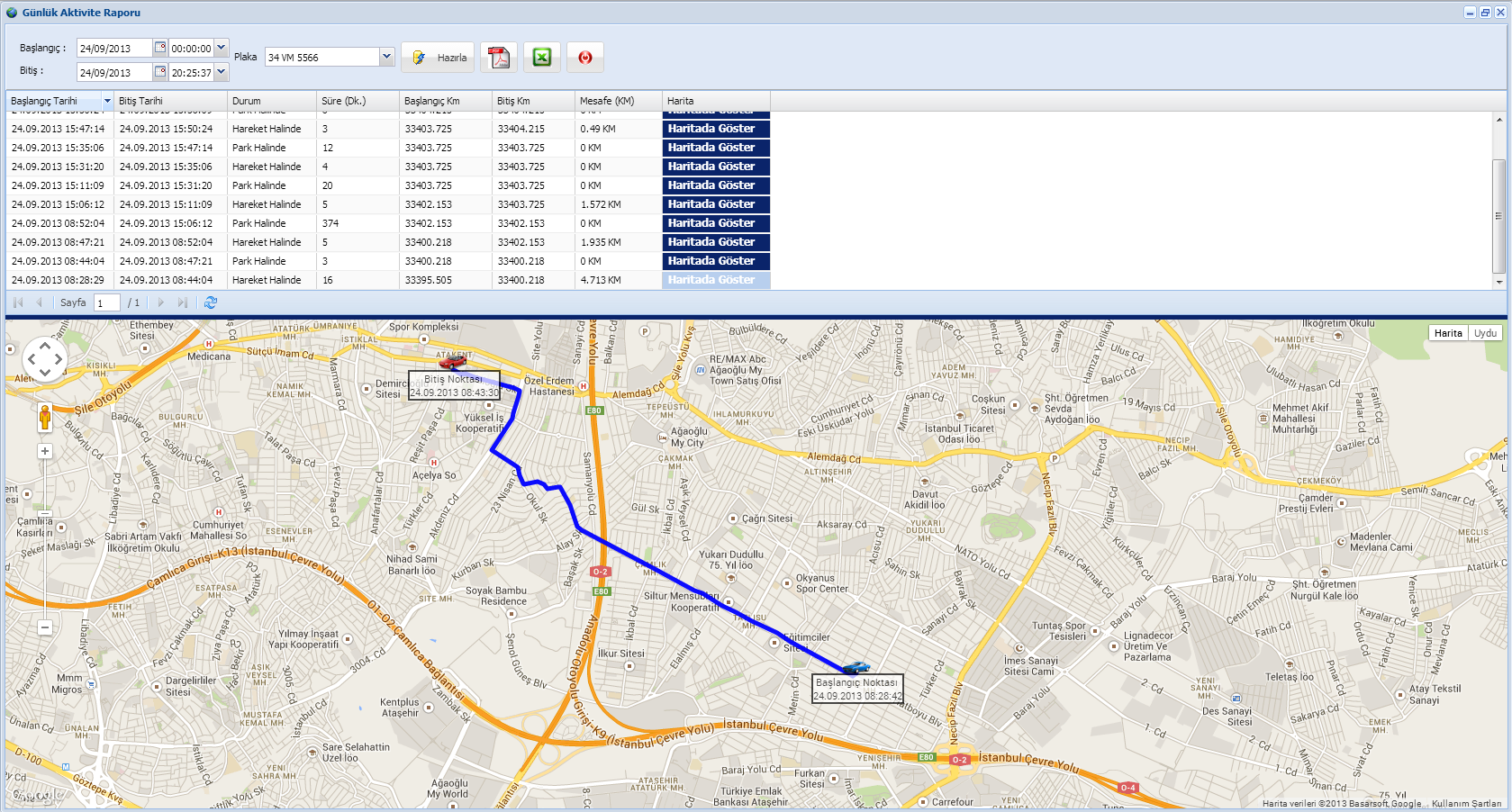1512x812 pixels.
Task: Click Haritada Göster for 15:31:20 row
Action: [716, 167]
